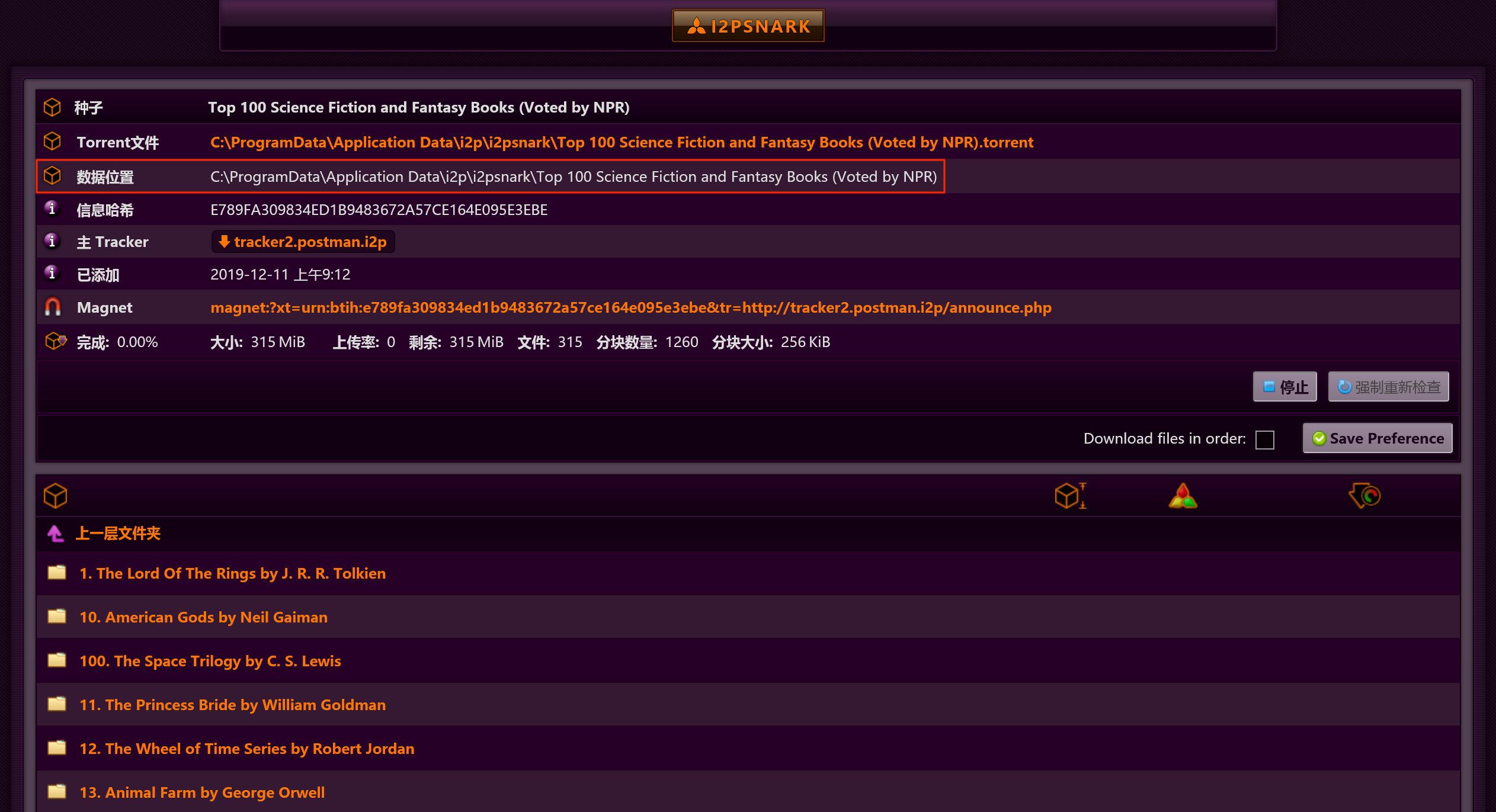Open the .torrent file path link

click(x=621, y=142)
